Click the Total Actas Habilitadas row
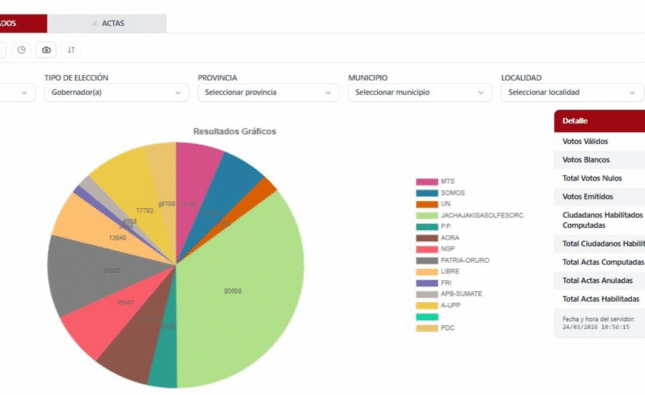Image resolution: width=645 pixels, height=395 pixels. (x=599, y=299)
